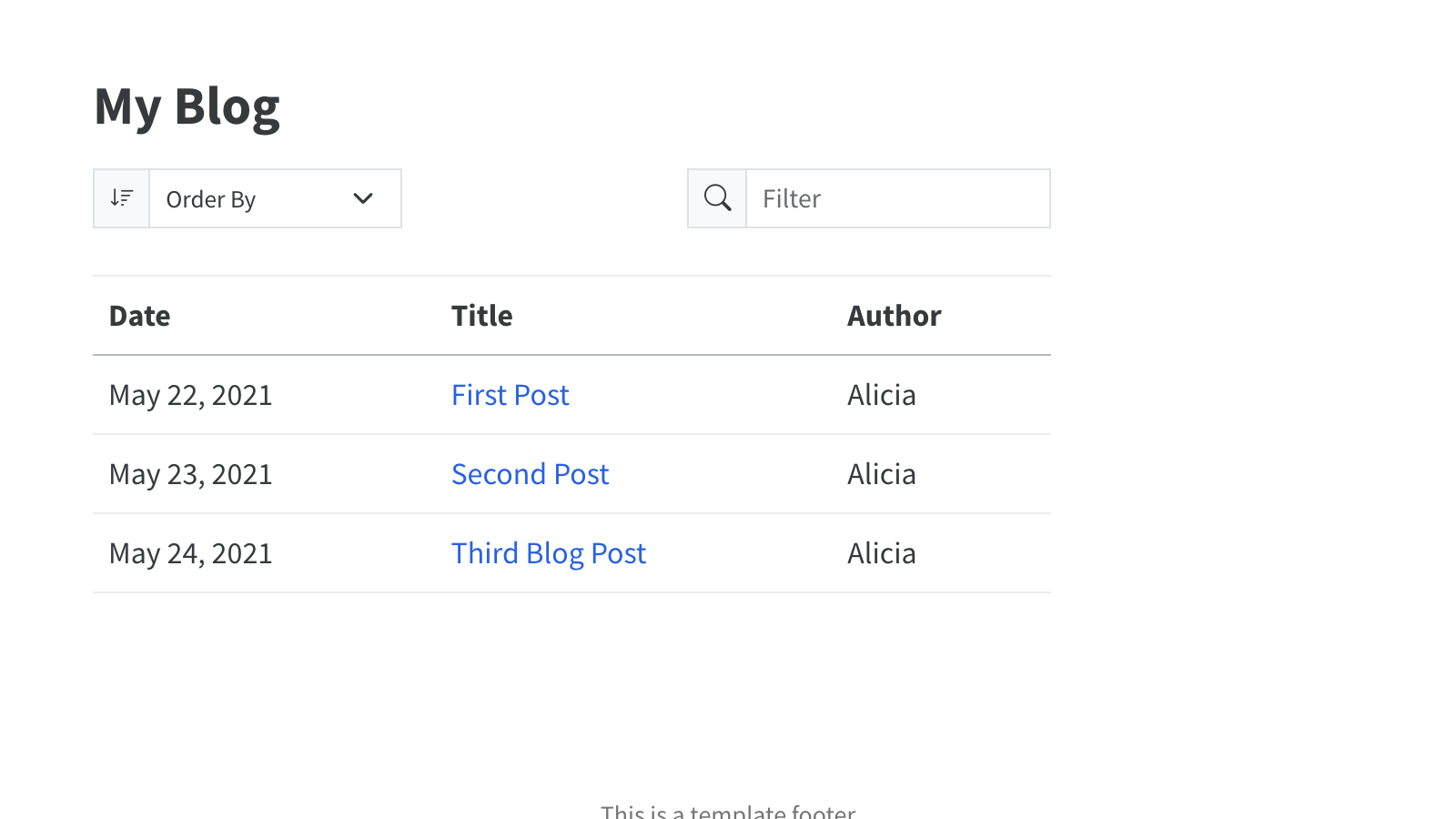
Task: Click the Author column header
Action: 894,316
